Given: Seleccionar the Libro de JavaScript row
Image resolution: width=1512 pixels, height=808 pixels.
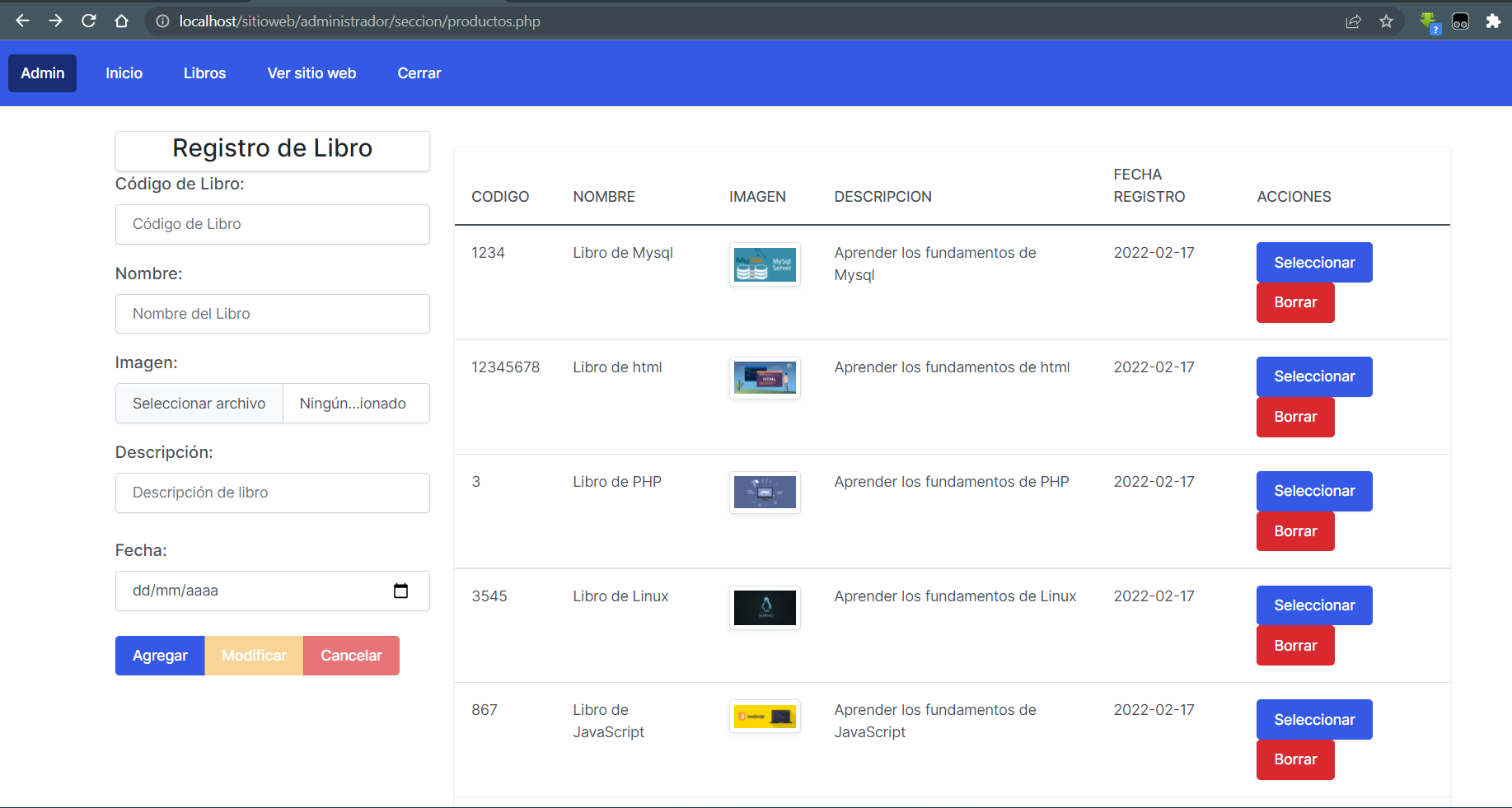Looking at the screenshot, I should pos(1314,719).
